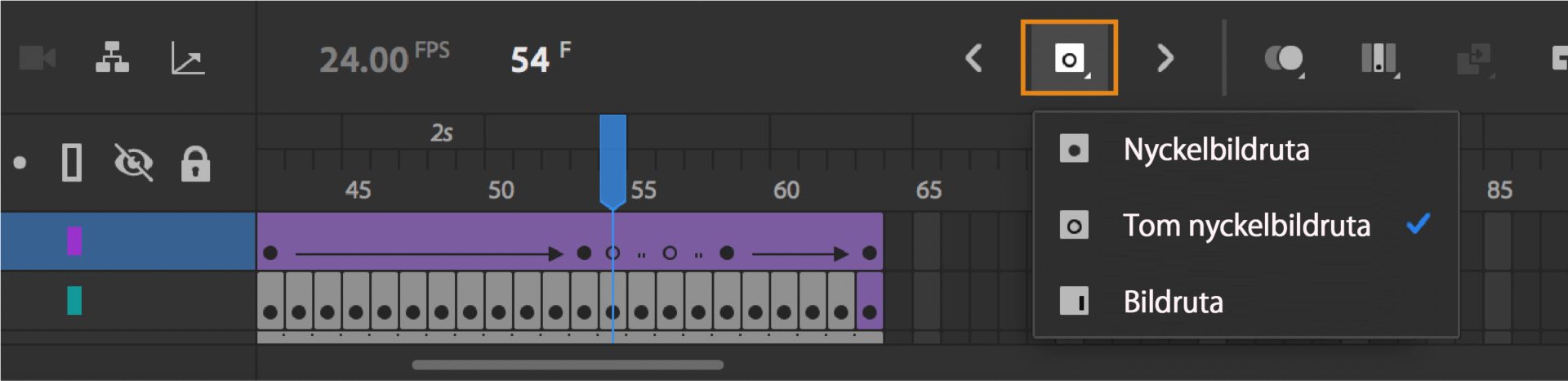Pick the Bildruta menu entry
The image size is (1568, 381).
tap(1173, 302)
